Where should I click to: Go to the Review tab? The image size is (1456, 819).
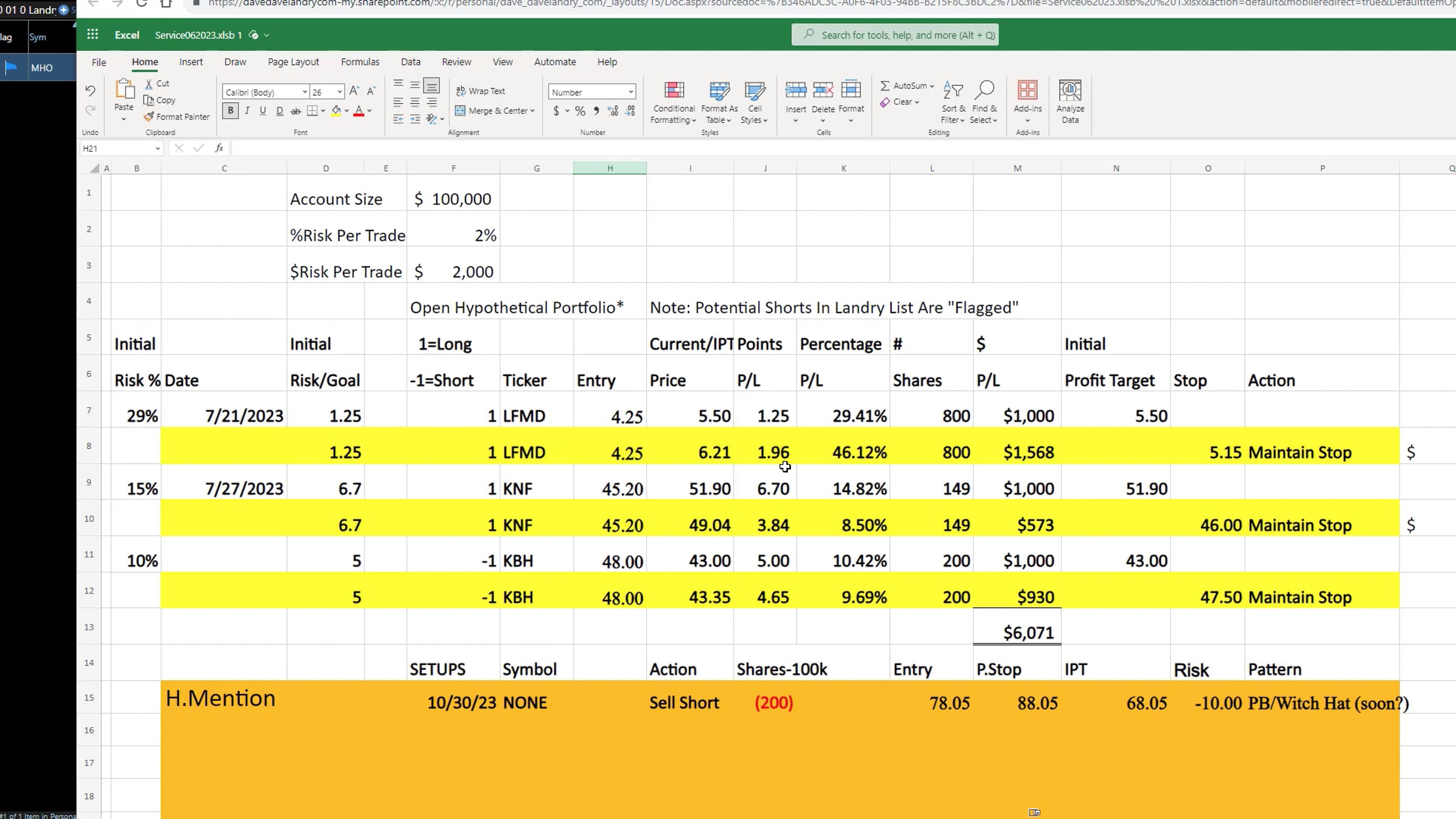click(x=457, y=62)
